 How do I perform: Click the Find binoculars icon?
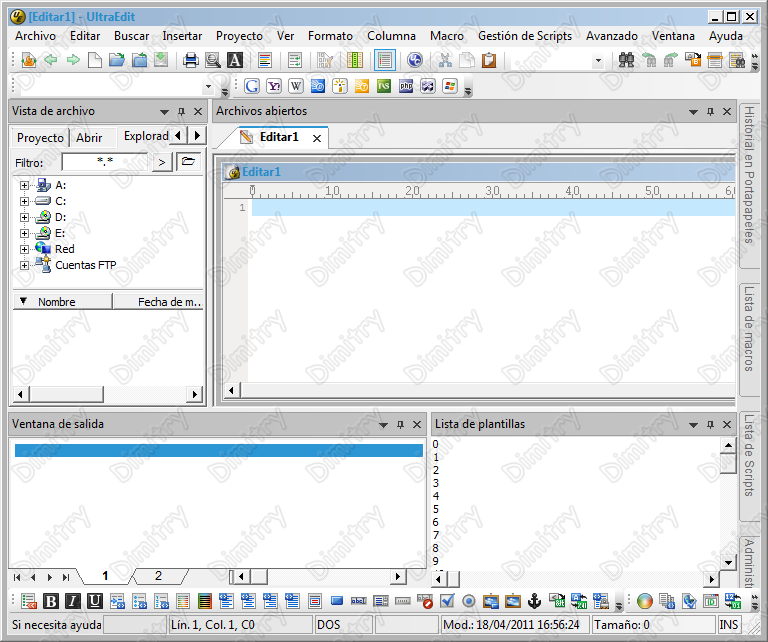(626, 60)
